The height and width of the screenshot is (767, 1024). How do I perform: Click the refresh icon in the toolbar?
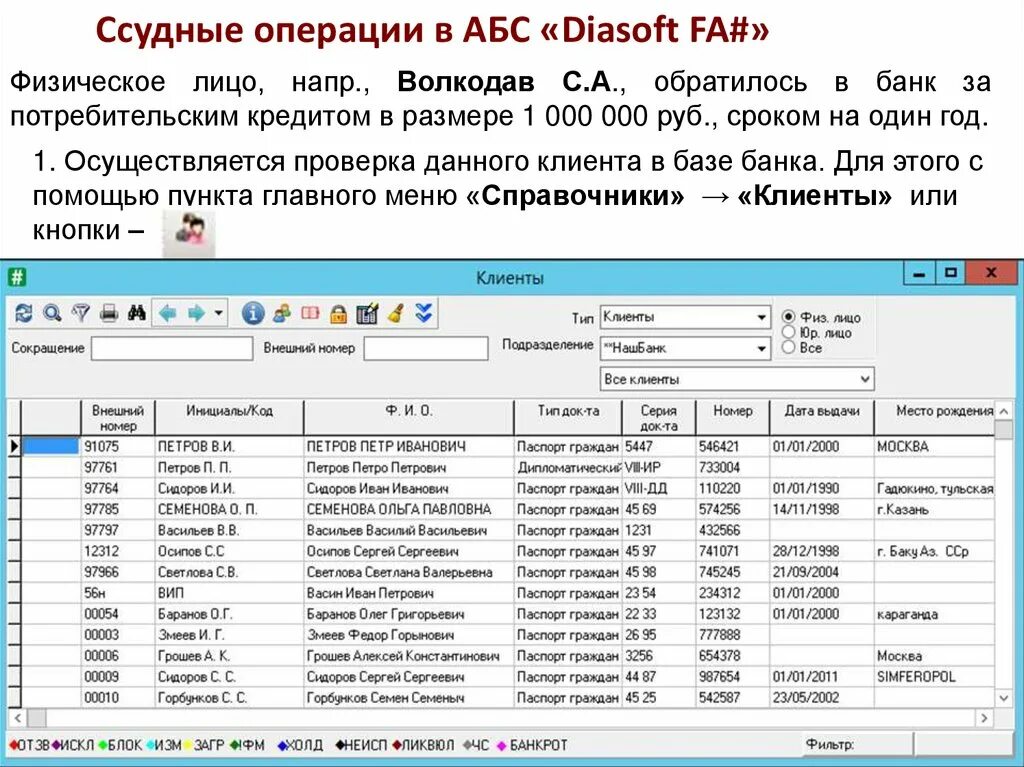[x=24, y=314]
